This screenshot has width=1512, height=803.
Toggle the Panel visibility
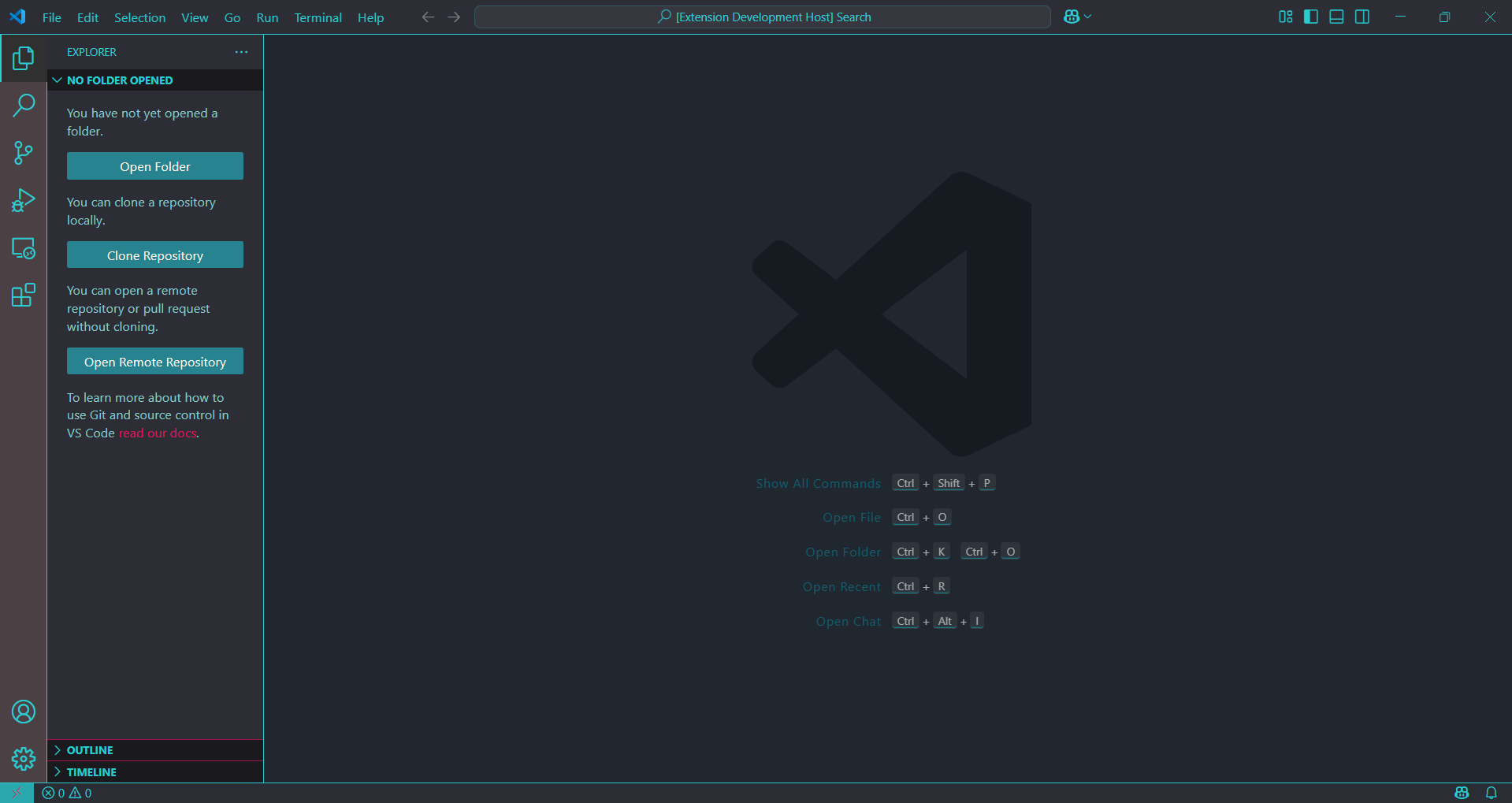pyautogui.click(x=1336, y=17)
